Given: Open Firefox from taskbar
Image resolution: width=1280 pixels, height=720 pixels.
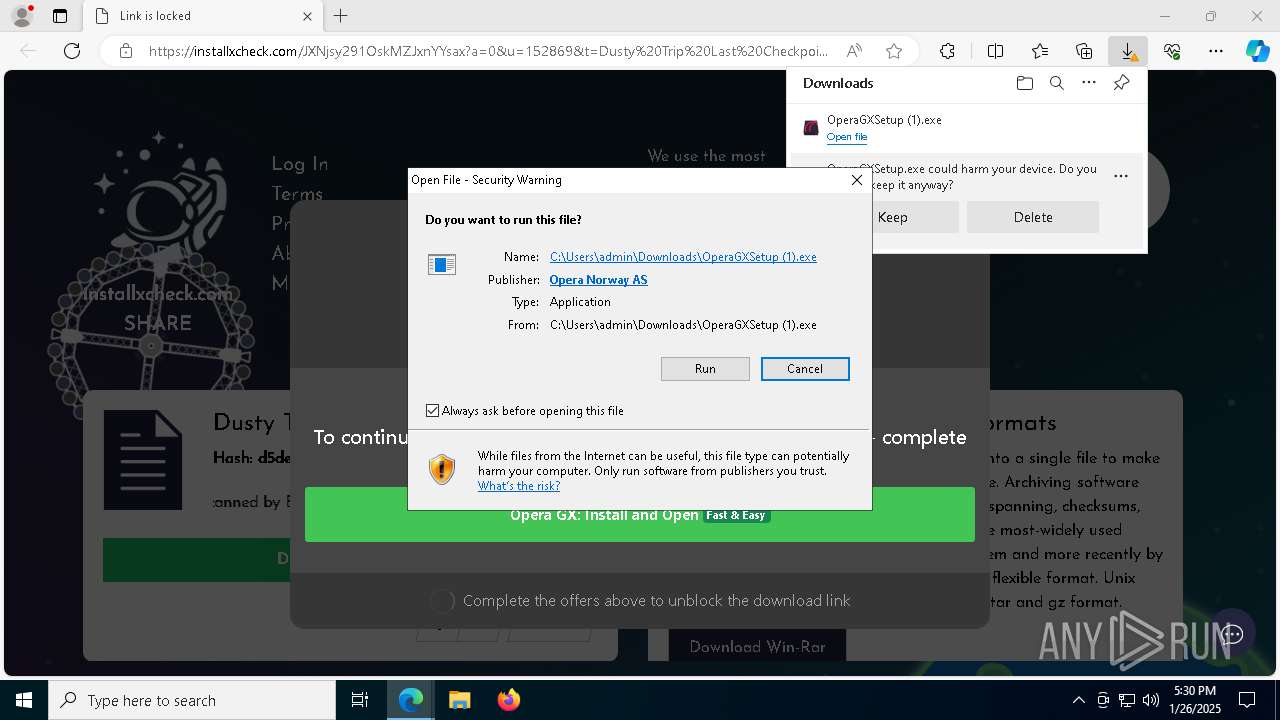Looking at the screenshot, I should [x=508, y=700].
